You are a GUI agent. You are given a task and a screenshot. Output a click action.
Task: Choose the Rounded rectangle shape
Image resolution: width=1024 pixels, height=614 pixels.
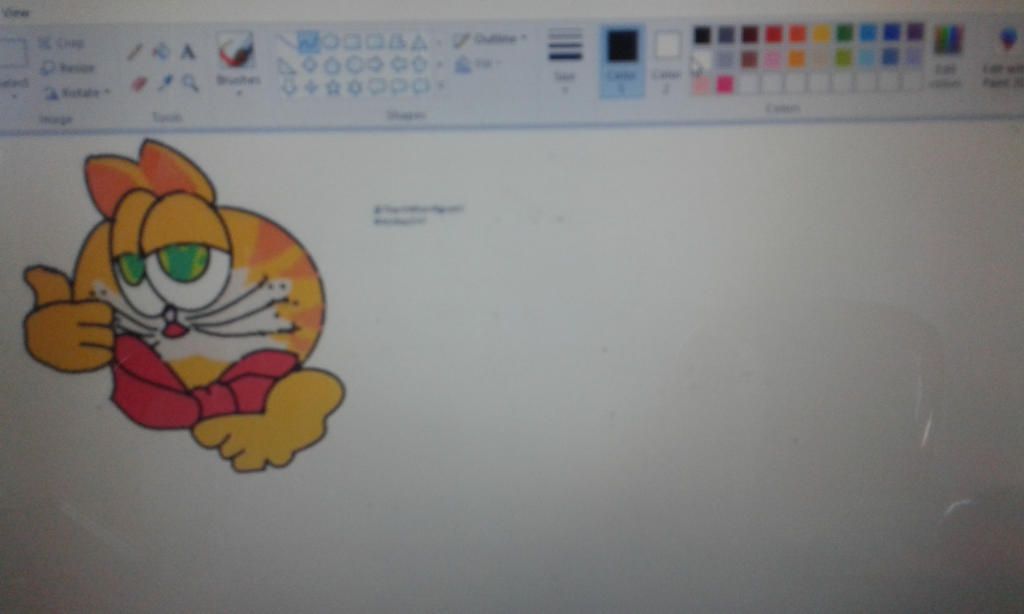coord(375,42)
